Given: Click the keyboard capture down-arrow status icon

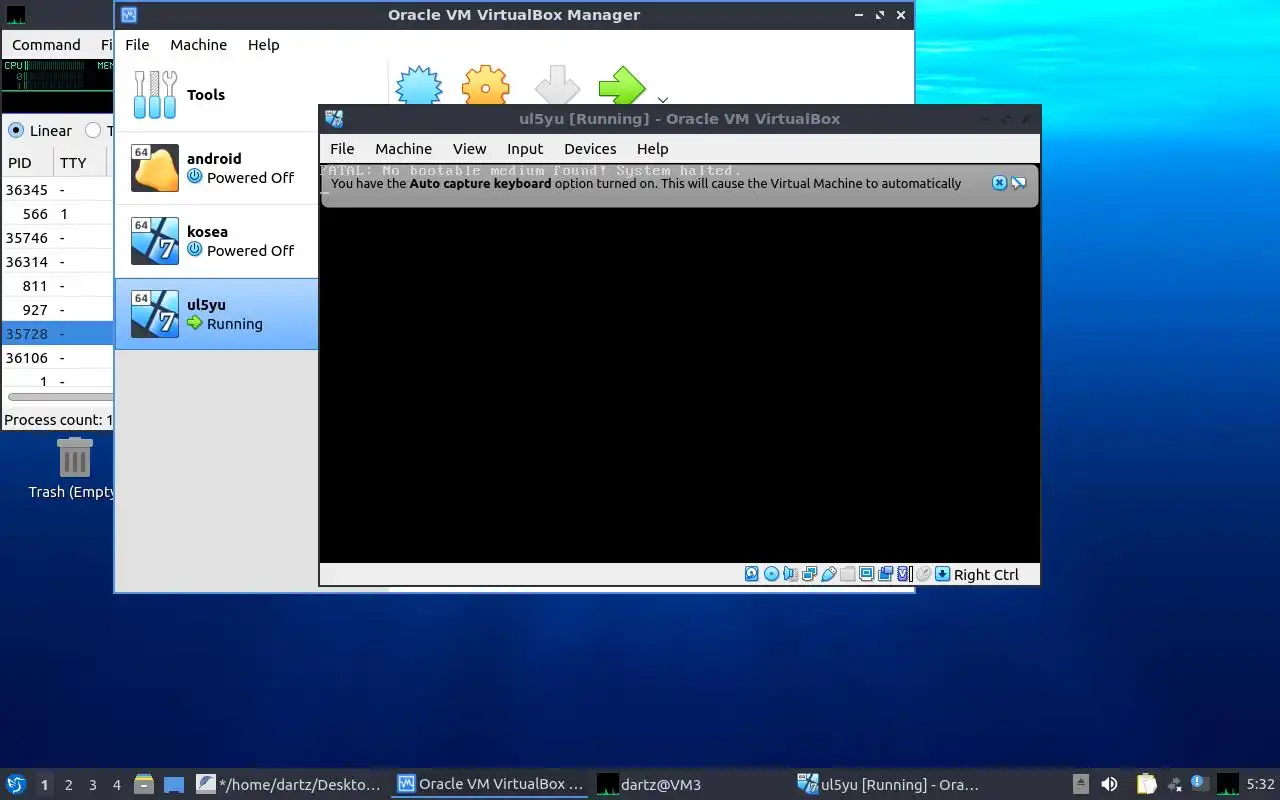Looking at the screenshot, I should pyautogui.click(x=942, y=574).
